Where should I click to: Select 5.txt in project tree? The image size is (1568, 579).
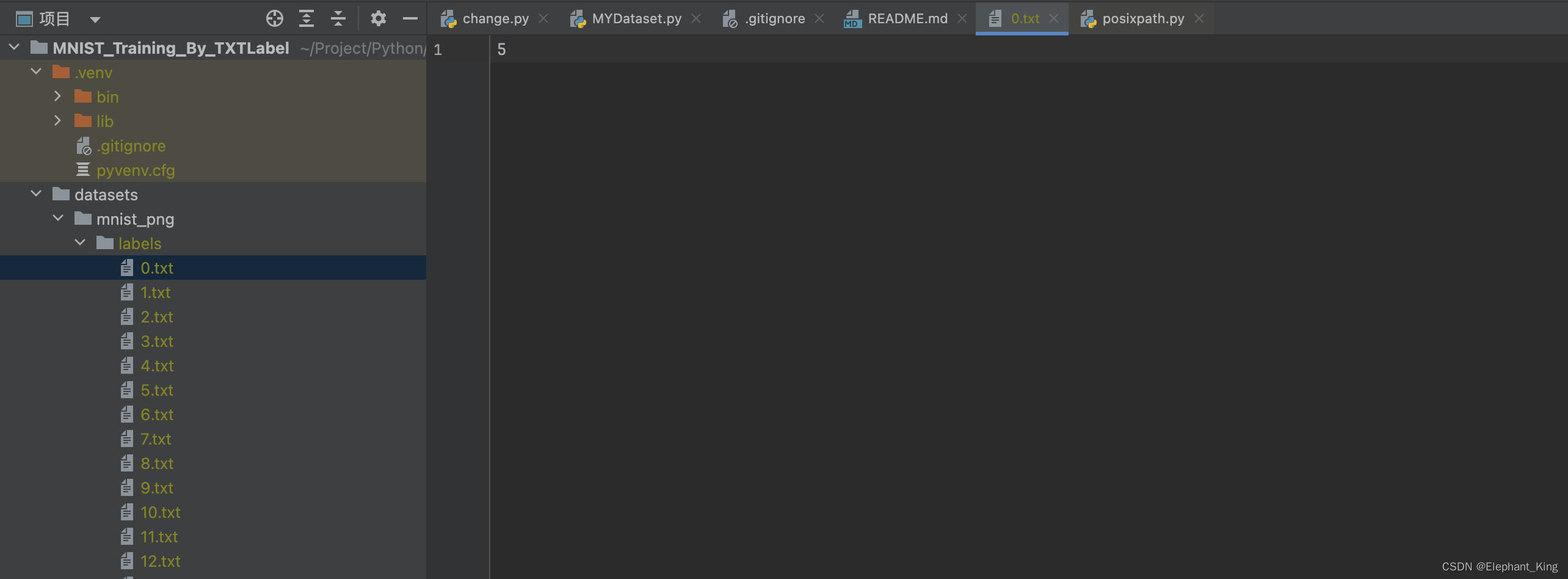pos(157,390)
